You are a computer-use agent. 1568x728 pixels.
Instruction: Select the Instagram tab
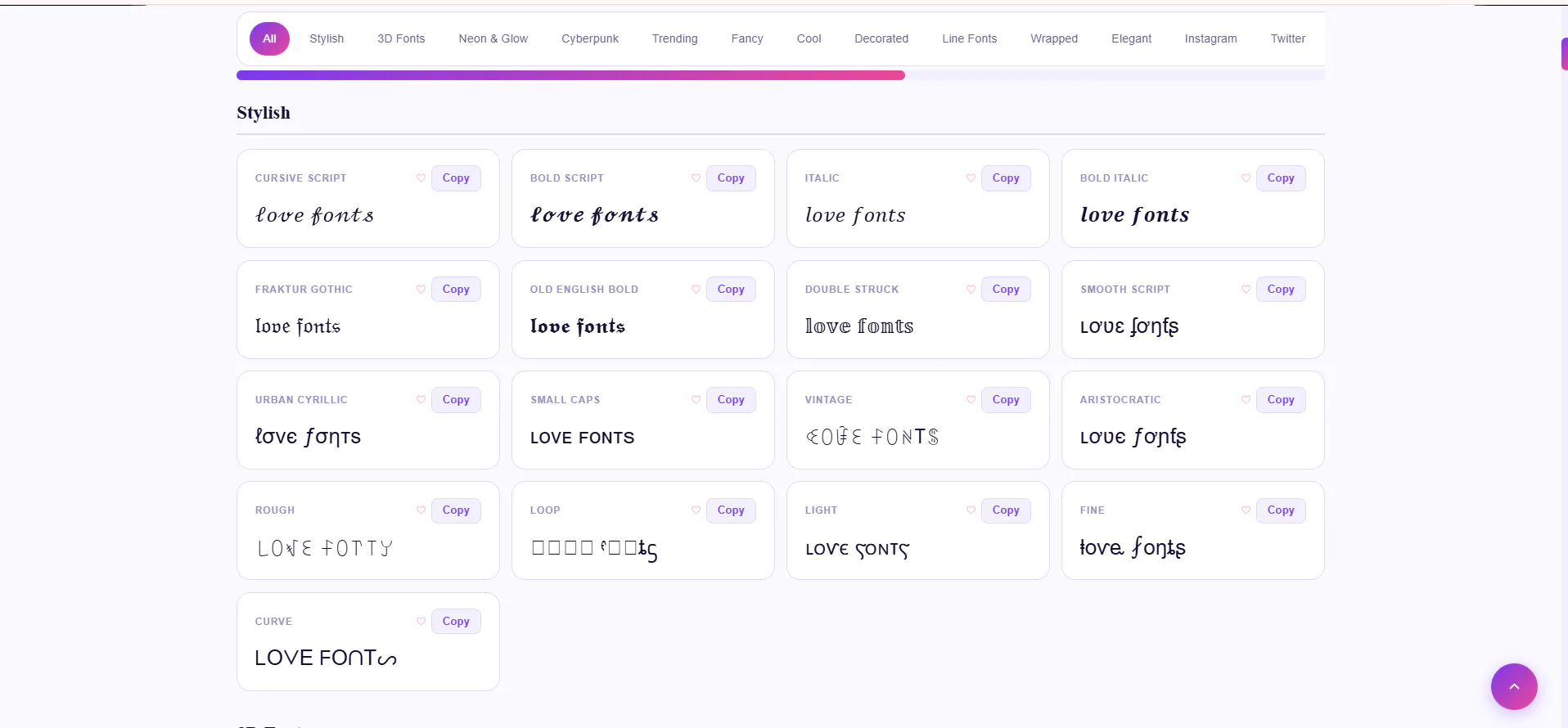pyautogui.click(x=1211, y=38)
